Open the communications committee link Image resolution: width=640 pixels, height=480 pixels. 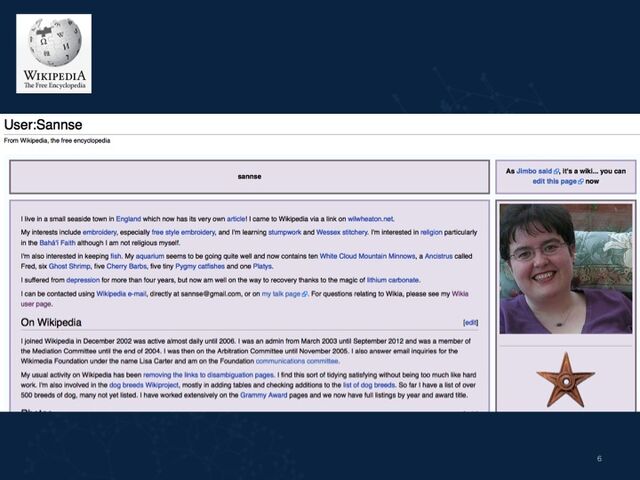[297, 361]
